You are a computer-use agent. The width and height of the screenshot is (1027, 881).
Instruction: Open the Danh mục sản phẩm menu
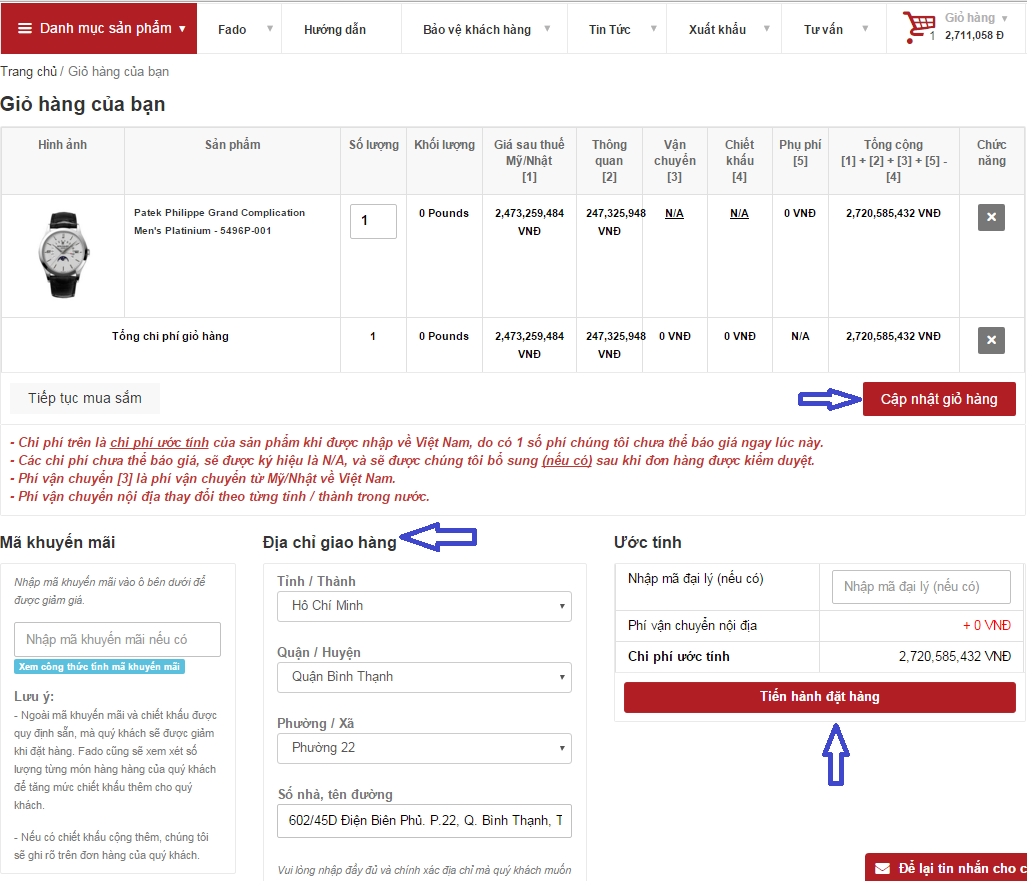[99, 28]
